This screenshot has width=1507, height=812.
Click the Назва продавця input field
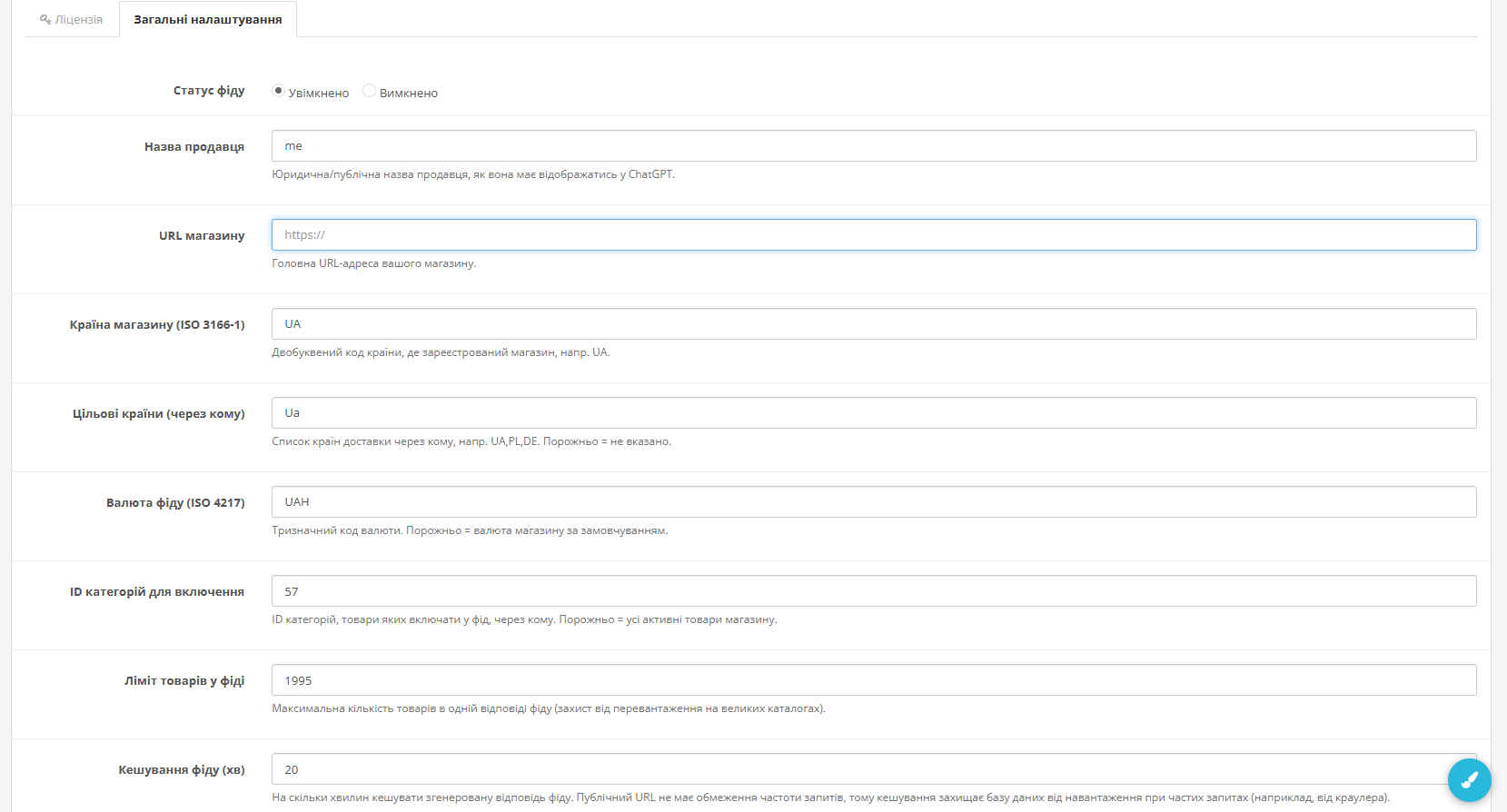coord(874,146)
